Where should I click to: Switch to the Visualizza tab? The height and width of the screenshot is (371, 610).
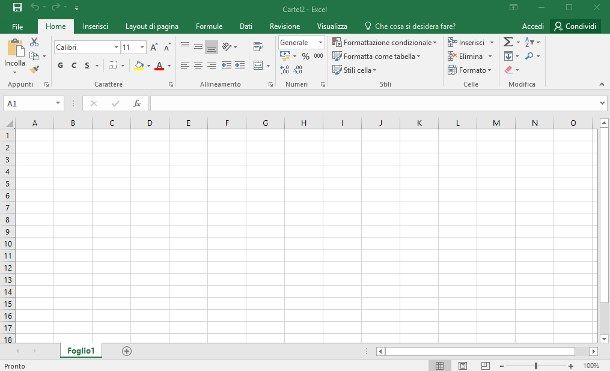332,26
